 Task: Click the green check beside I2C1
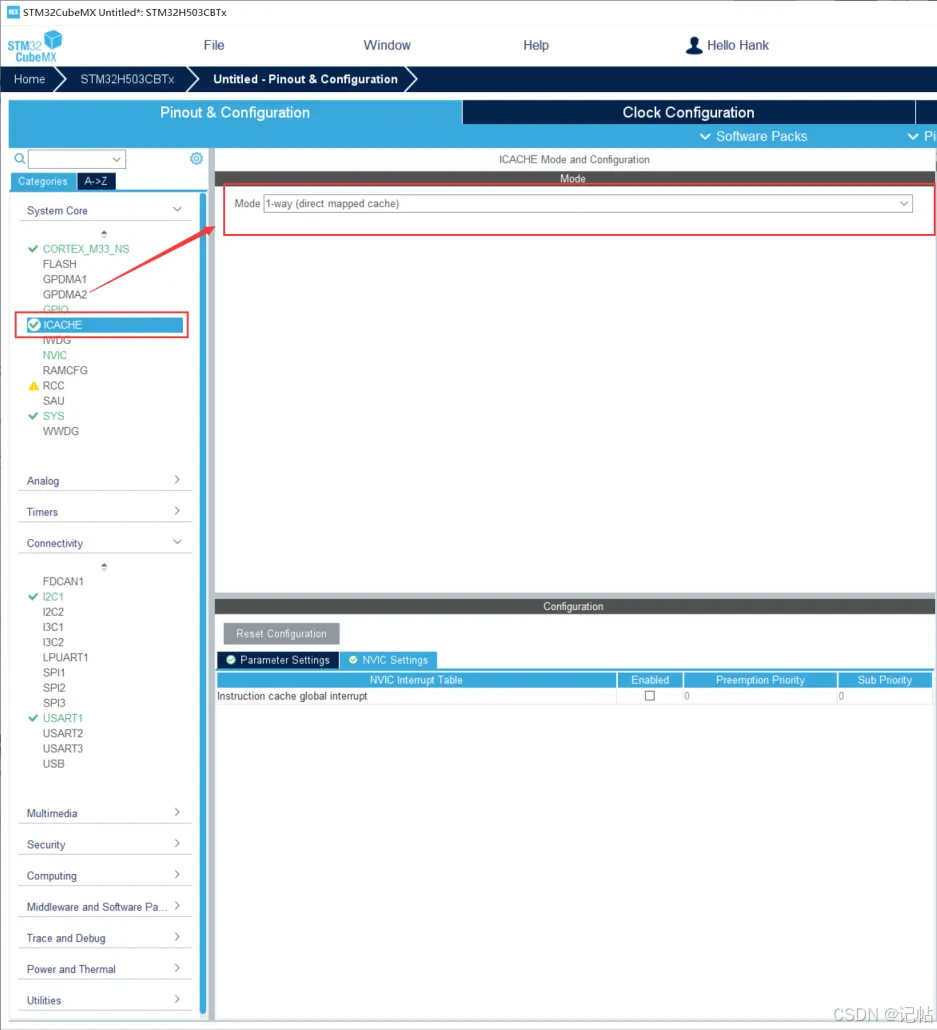(x=33, y=596)
